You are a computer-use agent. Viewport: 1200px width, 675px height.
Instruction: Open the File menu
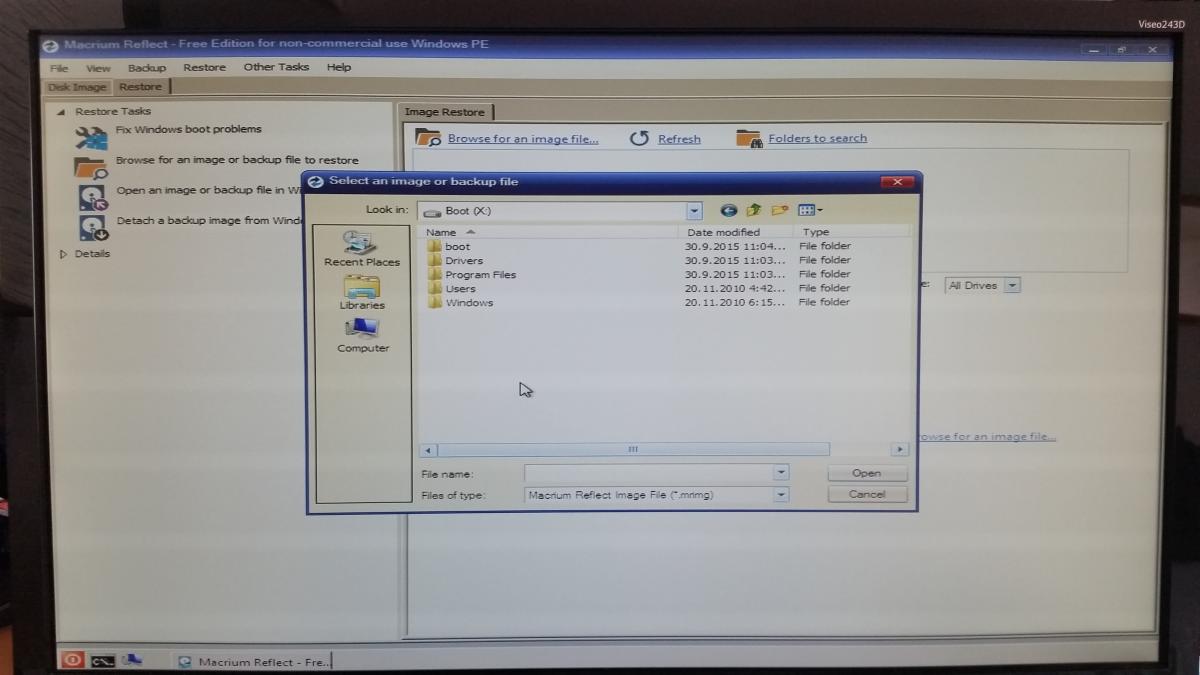pos(59,68)
